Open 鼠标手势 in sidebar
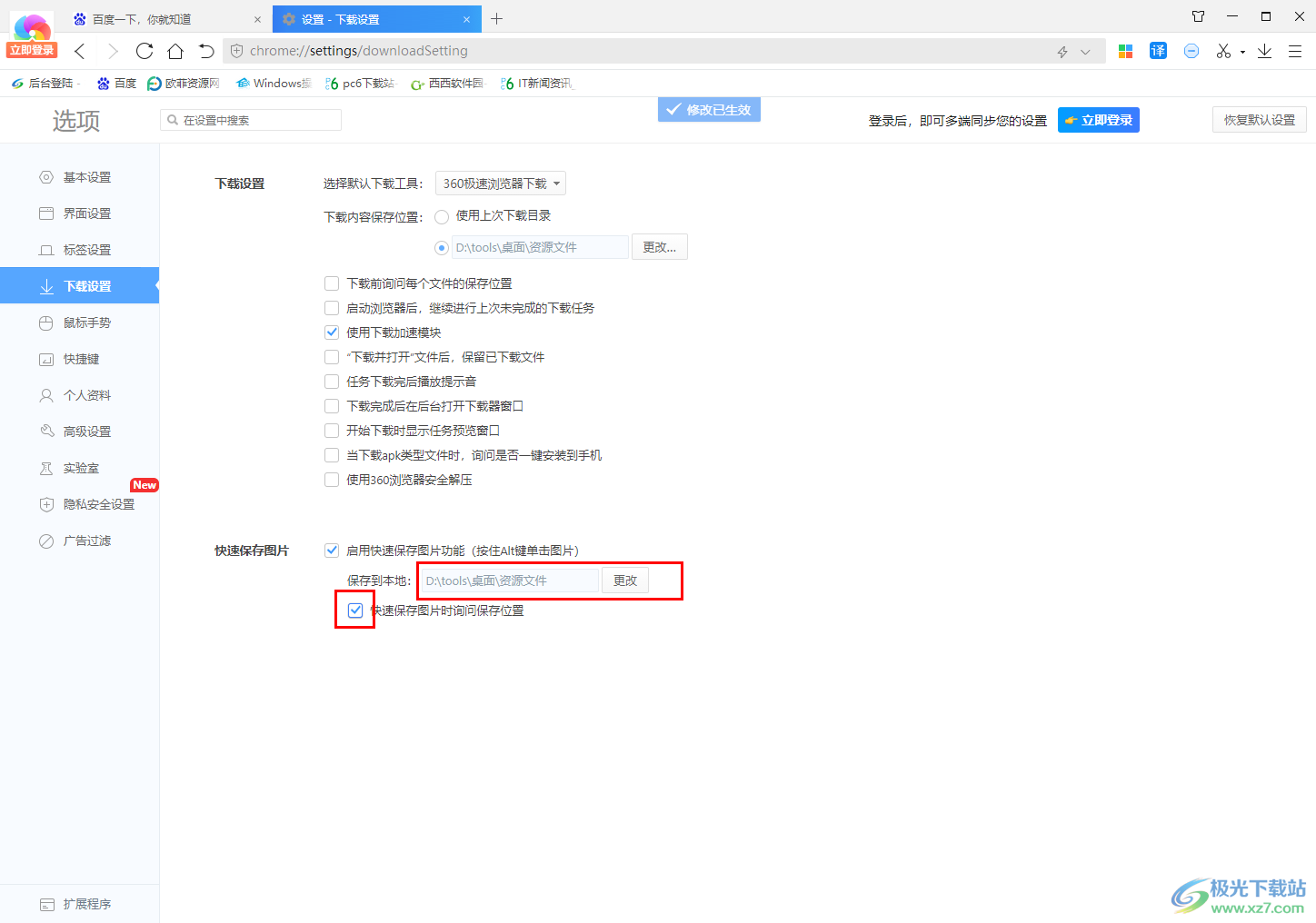1316x923 pixels. [x=79, y=323]
